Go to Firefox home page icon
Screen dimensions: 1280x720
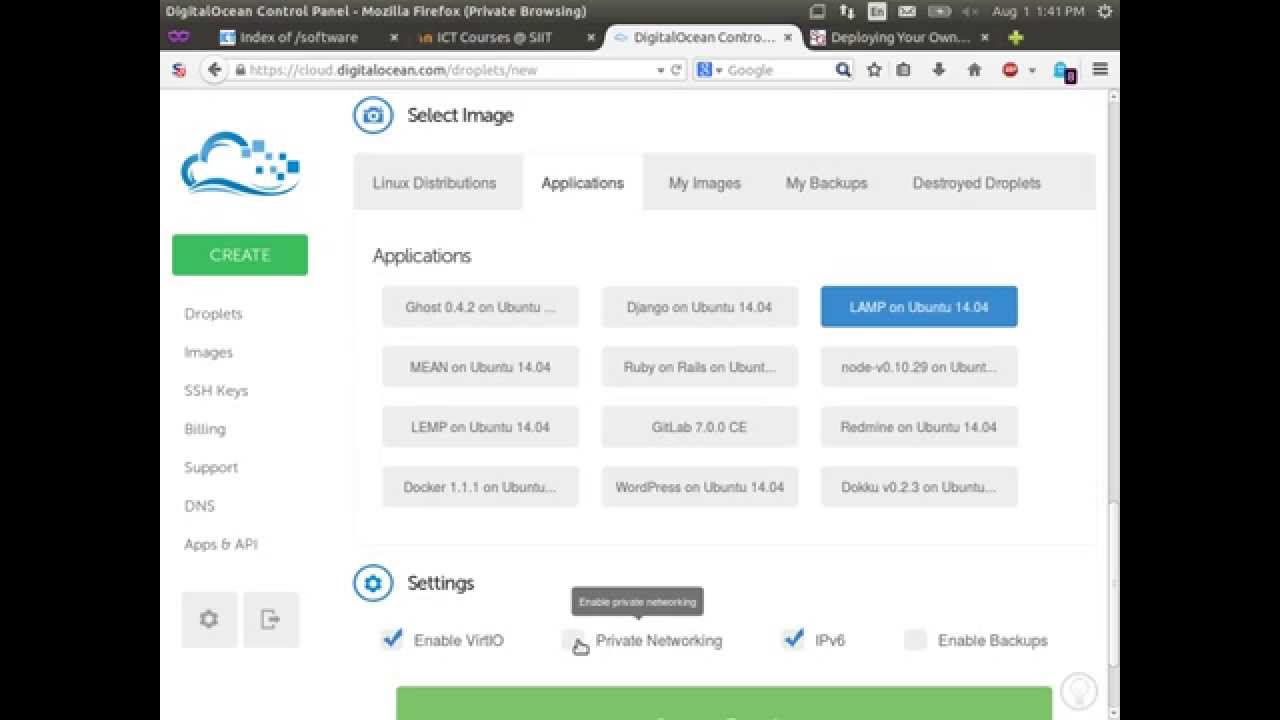(x=974, y=70)
